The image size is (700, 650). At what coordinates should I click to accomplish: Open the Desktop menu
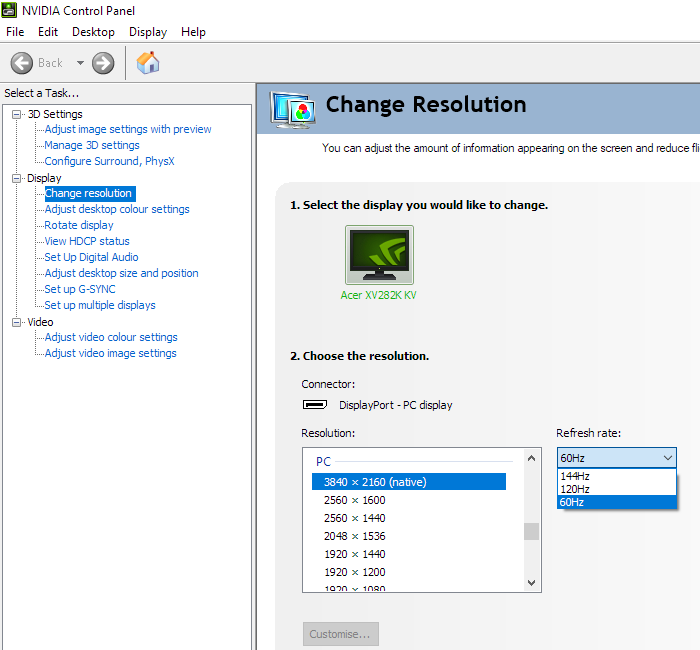(x=93, y=32)
